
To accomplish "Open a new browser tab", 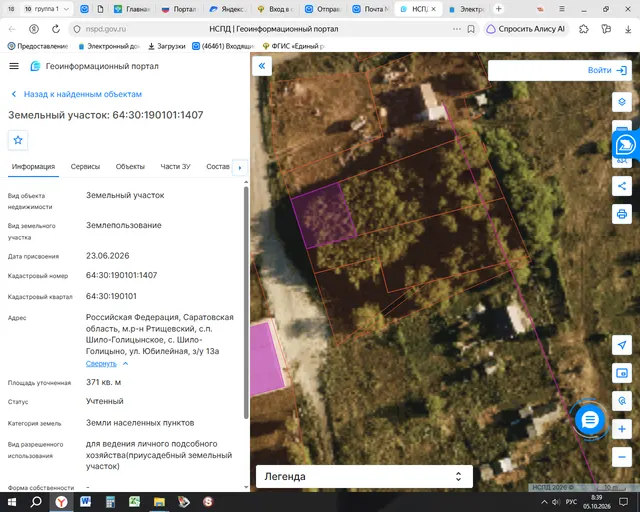I will pyautogui.click(x=498, y=9).
